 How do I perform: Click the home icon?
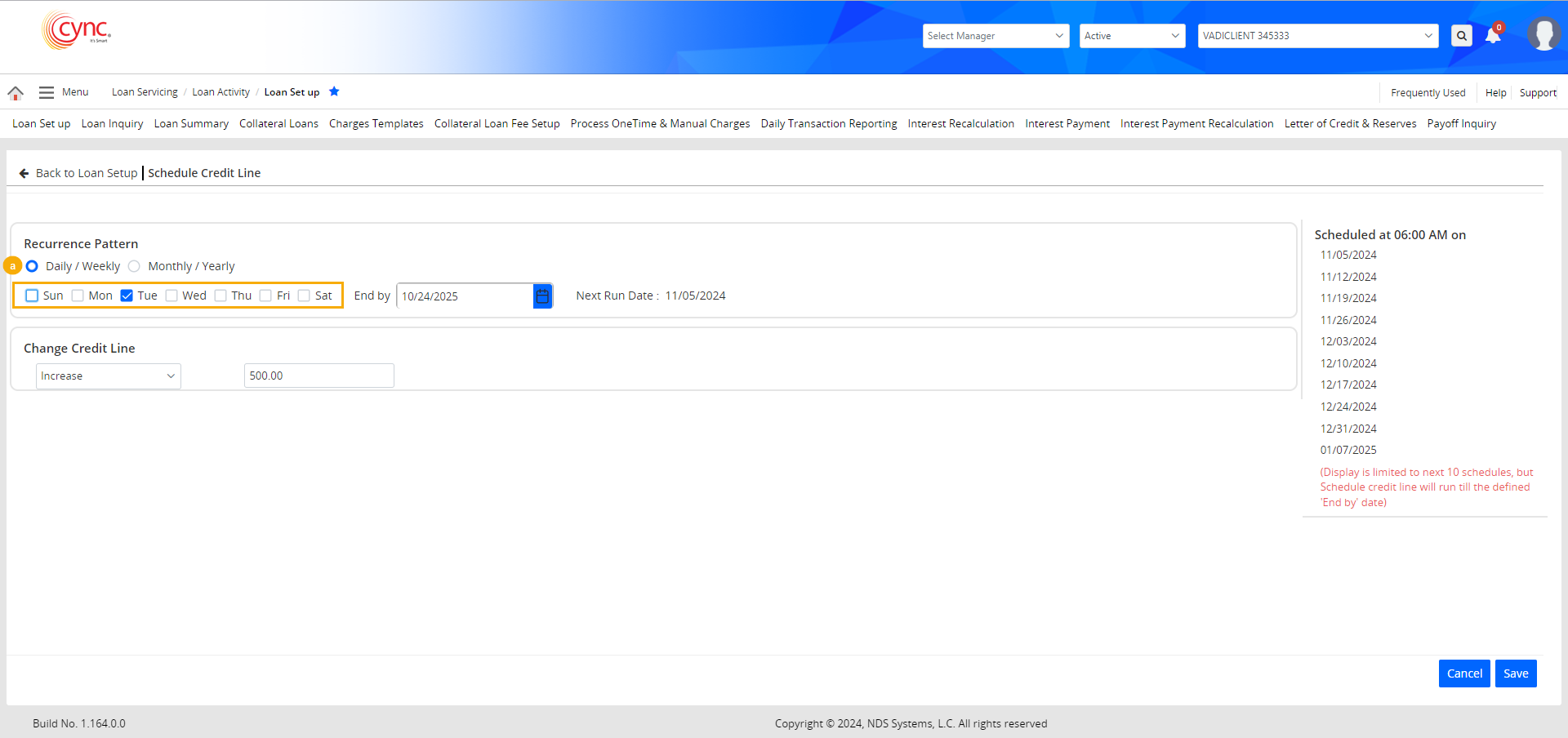pyautogui.click(x=16, y=93)
